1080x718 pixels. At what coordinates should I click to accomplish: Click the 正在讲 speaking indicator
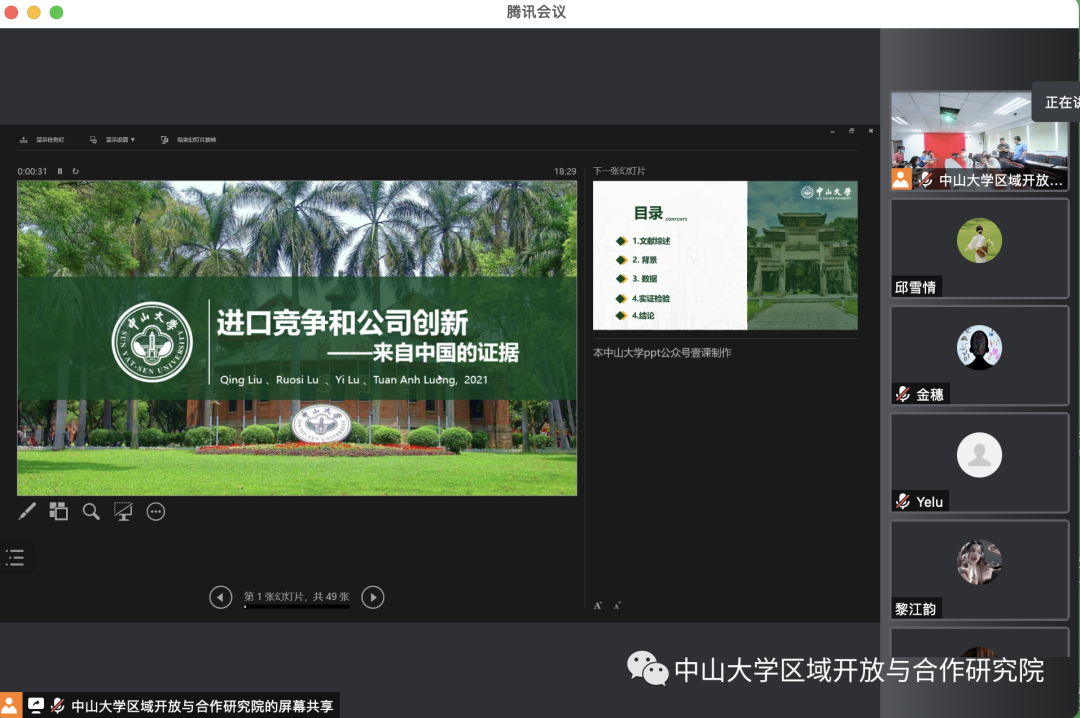[x=1057, y=102]
